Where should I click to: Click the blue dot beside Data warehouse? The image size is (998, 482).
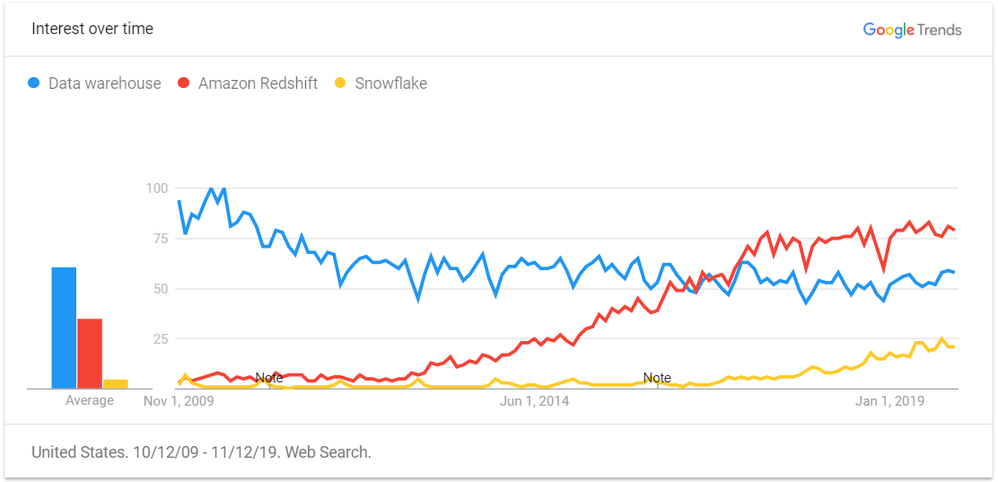pos(35,84)
